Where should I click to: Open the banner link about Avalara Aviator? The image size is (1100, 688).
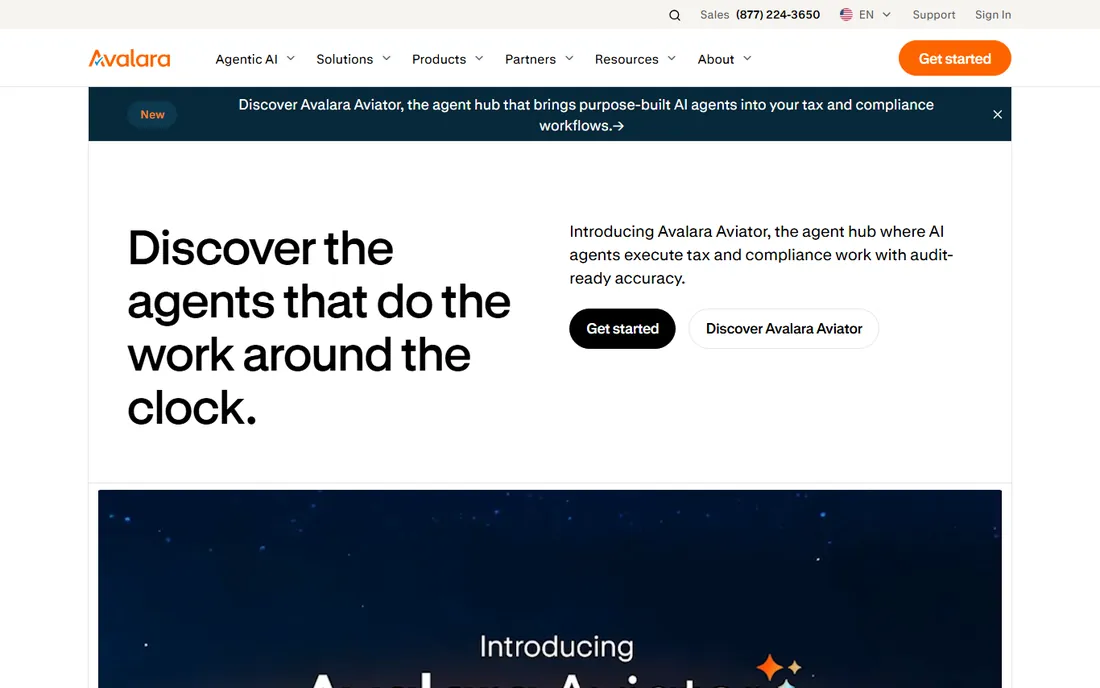pos(586,115)
